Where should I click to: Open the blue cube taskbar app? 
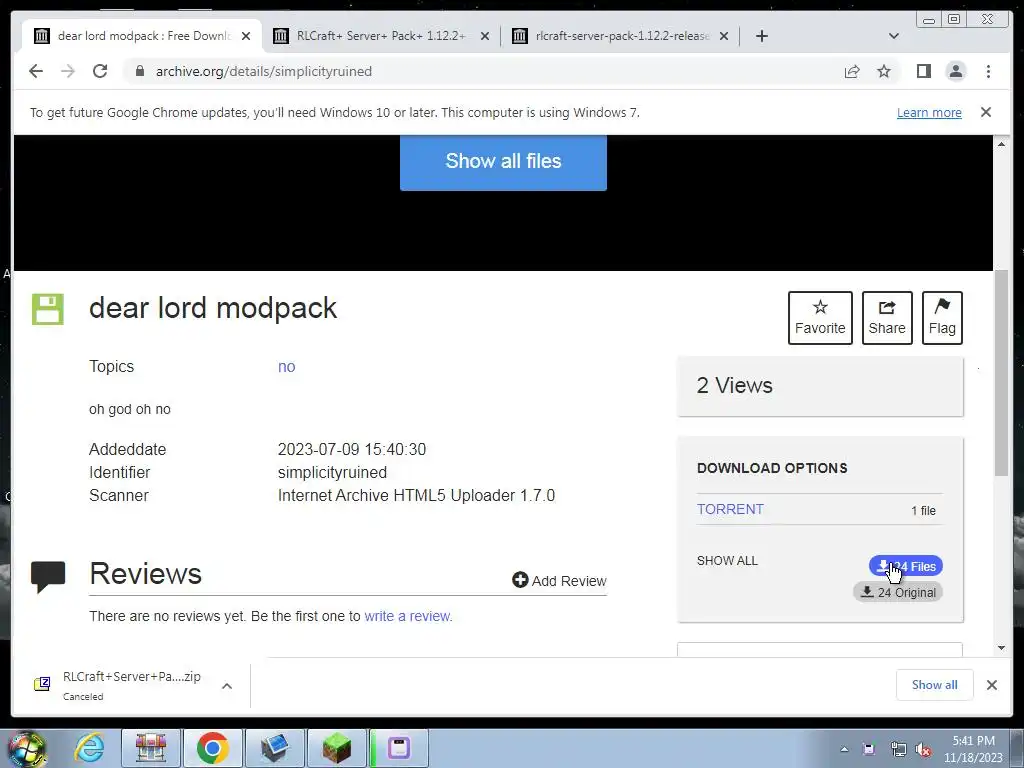[274, 748]
